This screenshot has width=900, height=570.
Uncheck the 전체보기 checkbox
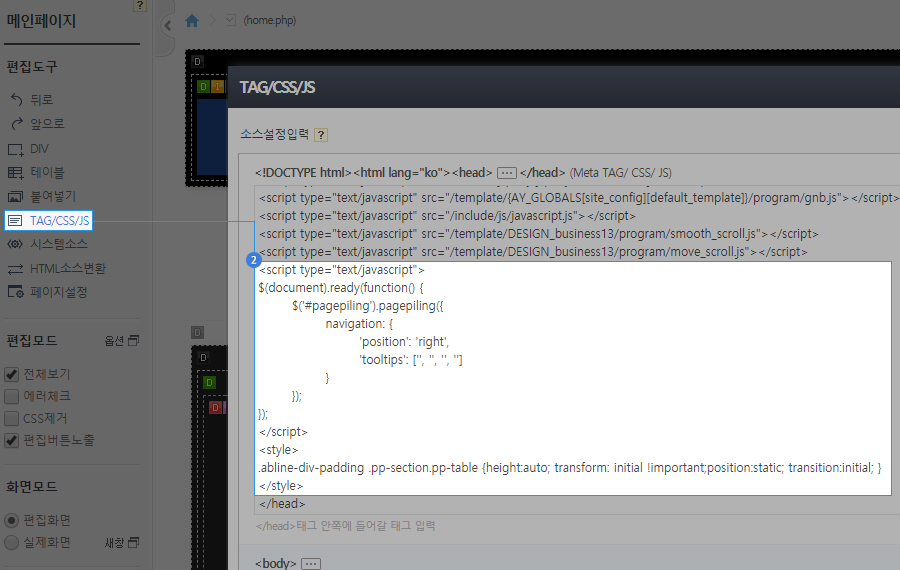[12, 374]
